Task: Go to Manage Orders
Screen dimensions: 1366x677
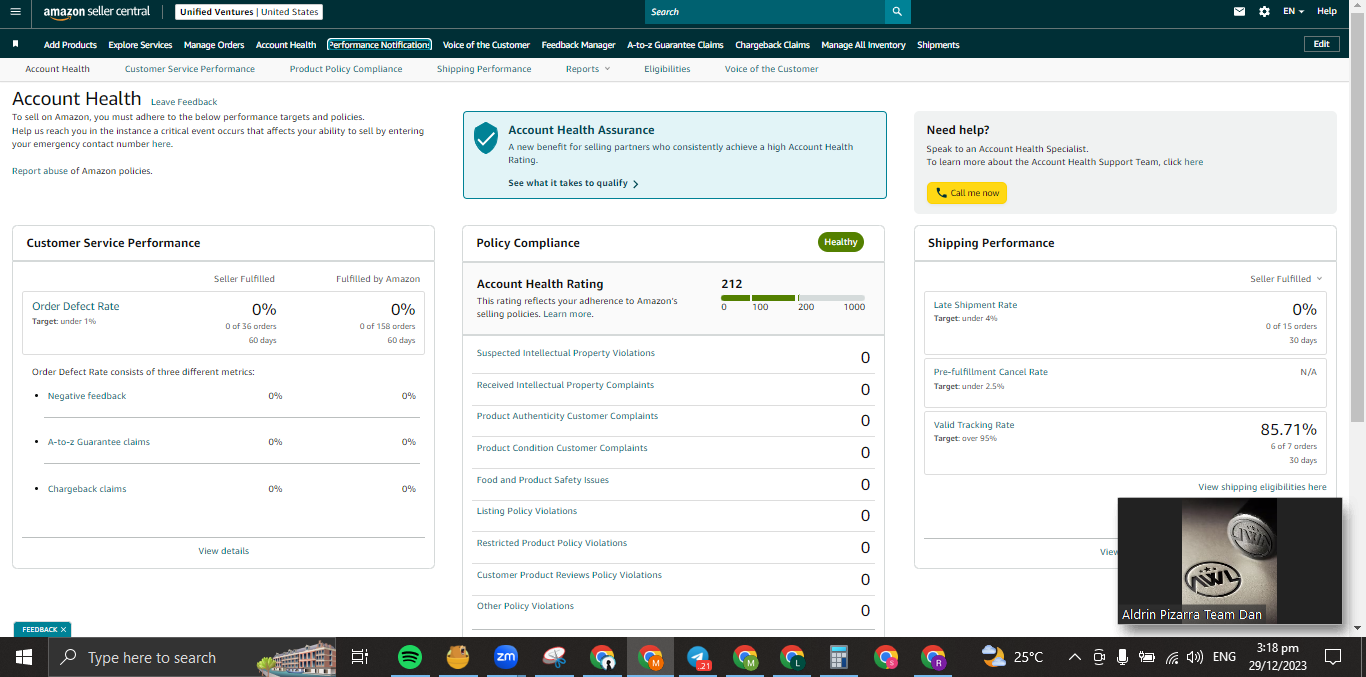Action: [214, 45]
